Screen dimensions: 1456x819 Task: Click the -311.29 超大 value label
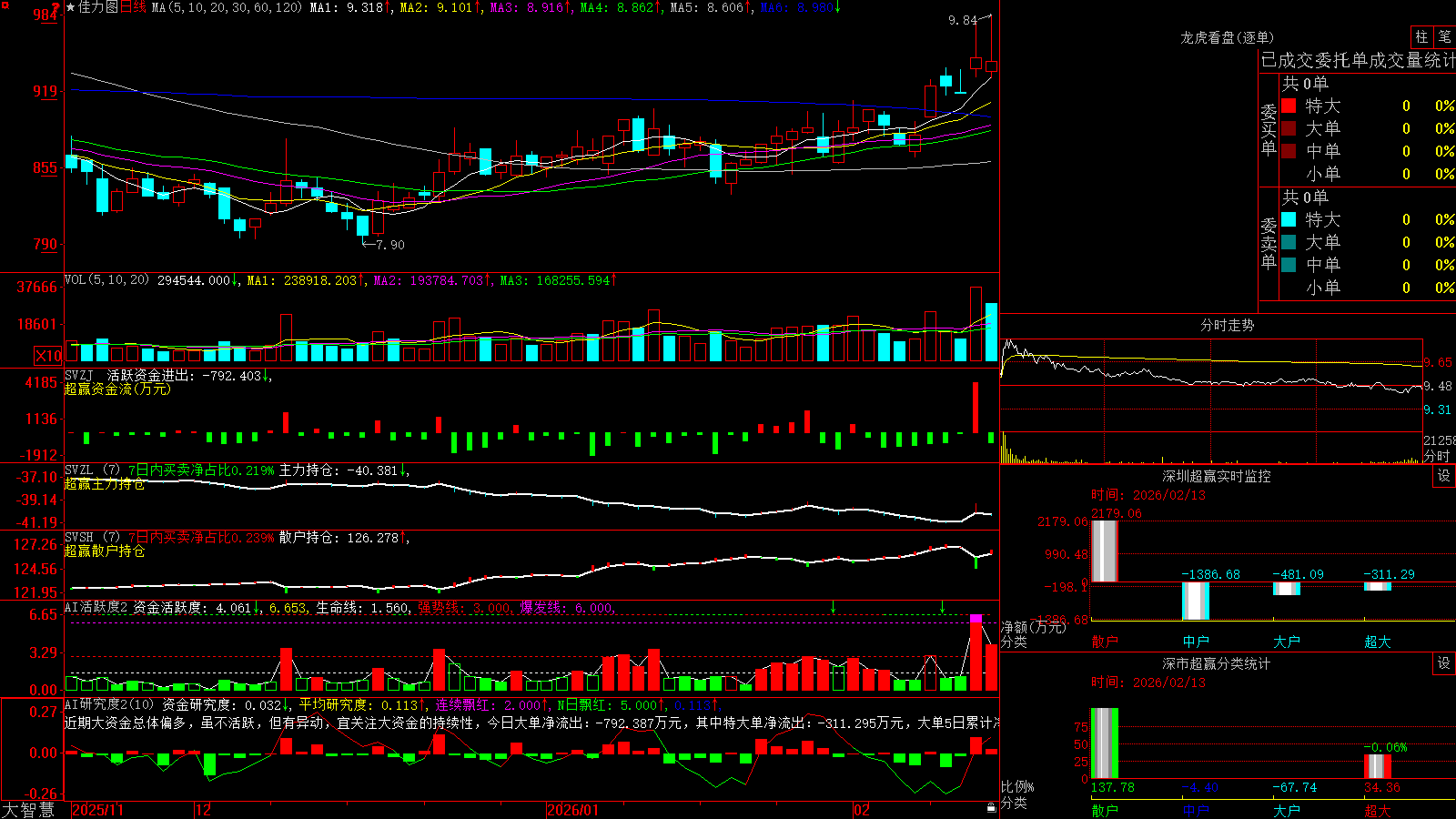[1390, 574]
